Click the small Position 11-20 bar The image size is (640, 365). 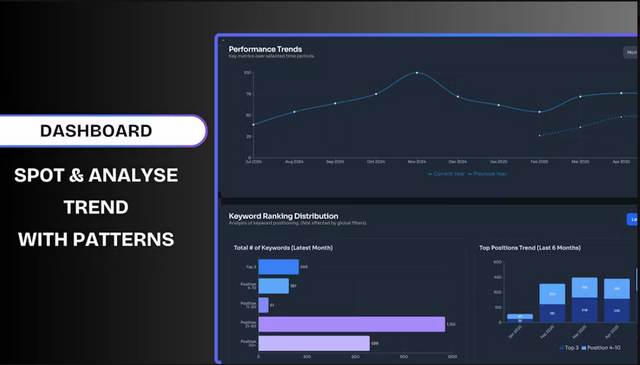click(x=263, y=305)
